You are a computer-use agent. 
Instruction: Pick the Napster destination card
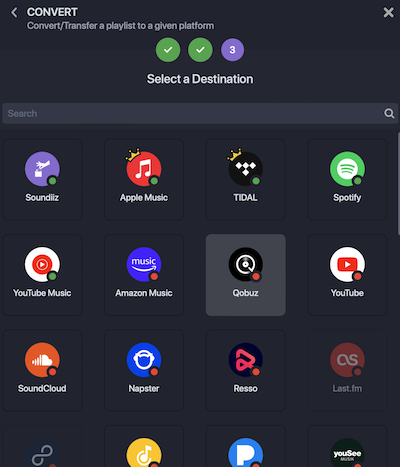point(144,370)
